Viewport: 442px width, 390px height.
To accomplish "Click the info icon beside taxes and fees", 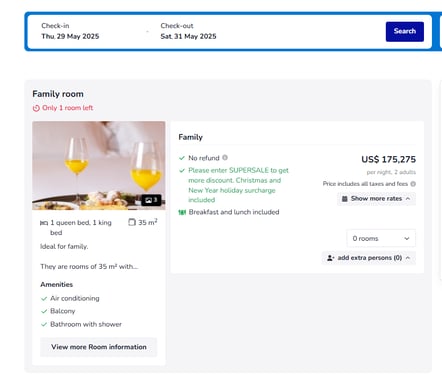I will pos(413,184).
